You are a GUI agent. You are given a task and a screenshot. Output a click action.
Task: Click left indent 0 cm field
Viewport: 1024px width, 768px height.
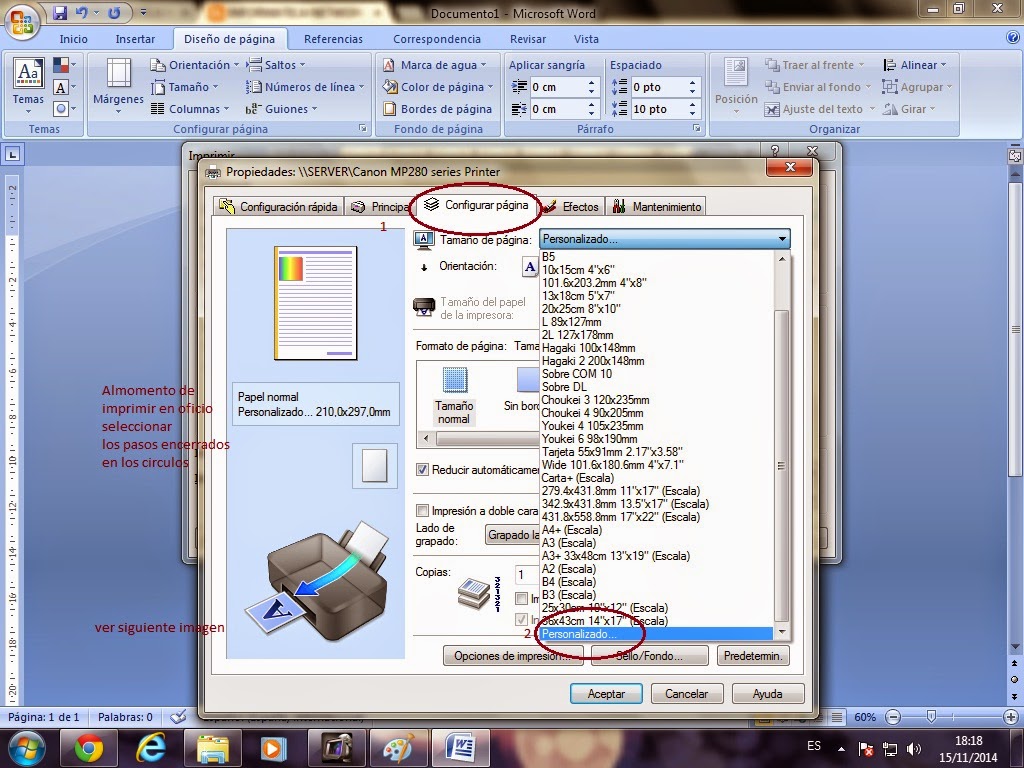click(x=556, y=87)
